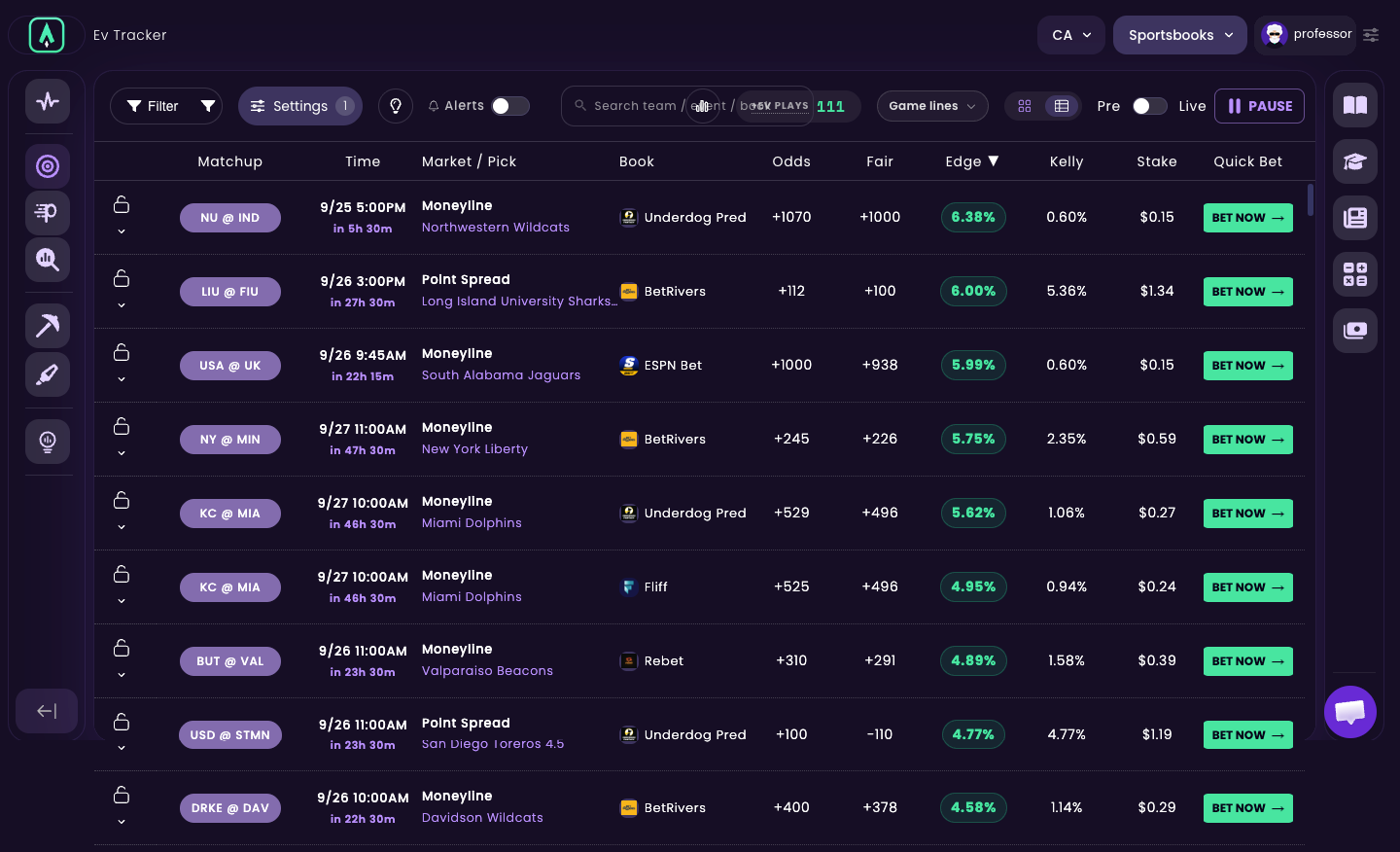1400x852 pixels.
Task: Click the lock icon on NU @ IND row
Action: [x=122, y=204]
